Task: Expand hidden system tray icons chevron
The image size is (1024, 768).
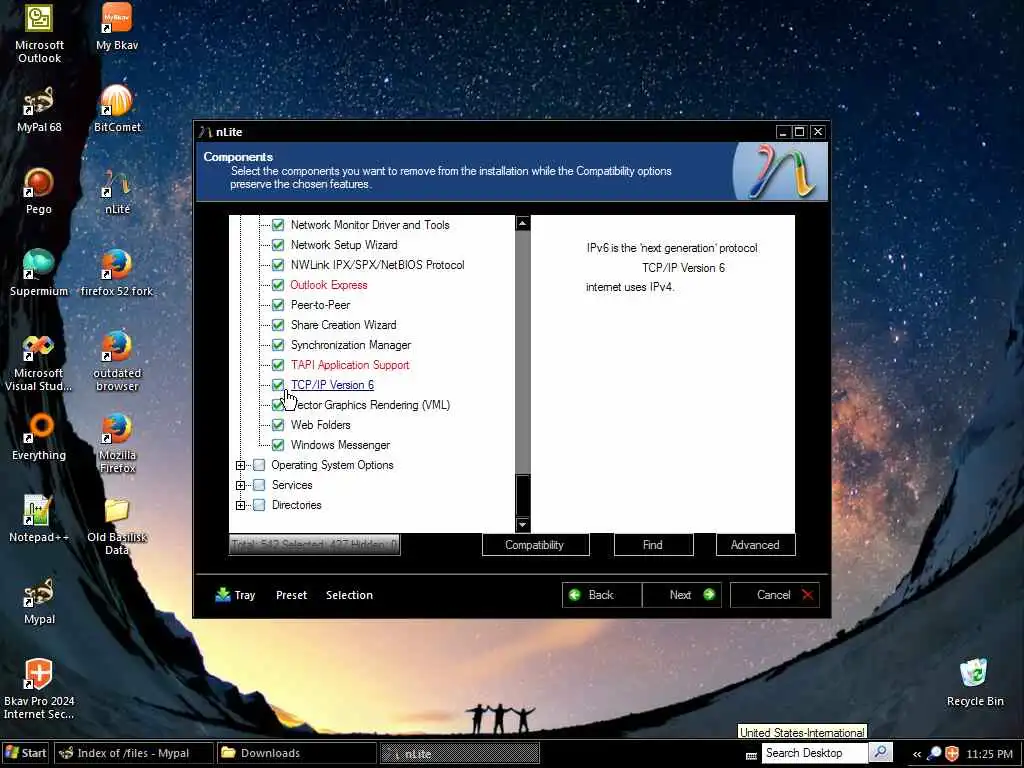Action: pyautogui.click(x=917, y=754)
